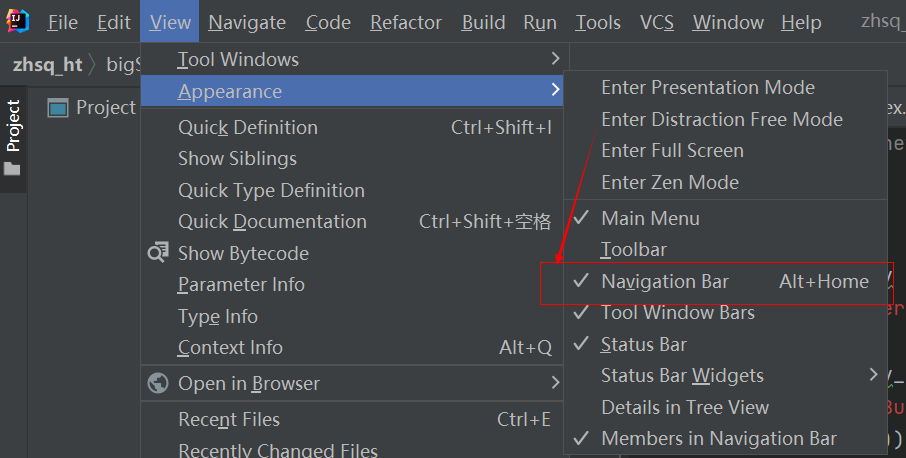Screen dimensions: 906x458
Task: Uncheck the Main Menu option
Action: click(x=650, y=218)
